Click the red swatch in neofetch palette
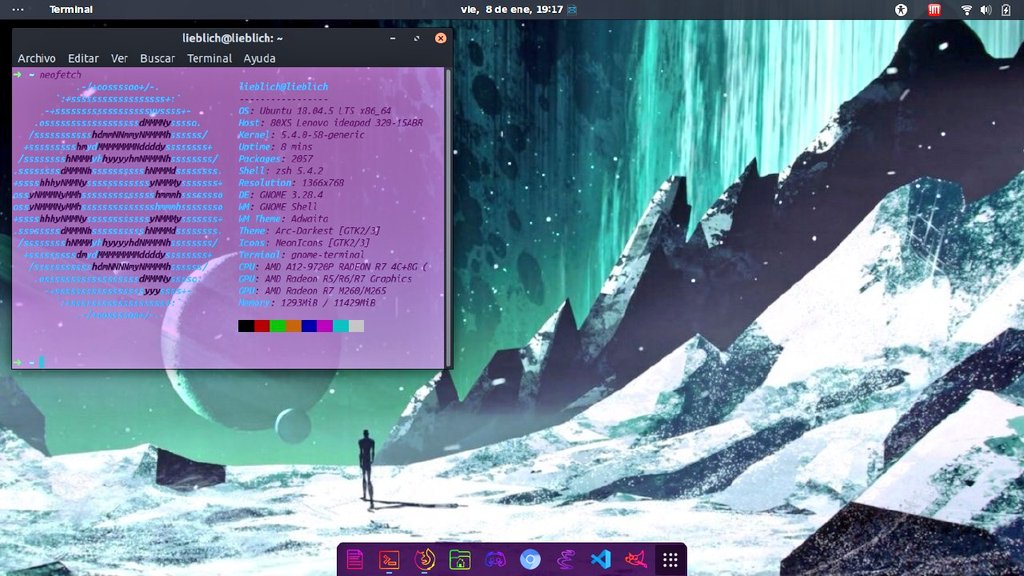 (x=262, y=326)
